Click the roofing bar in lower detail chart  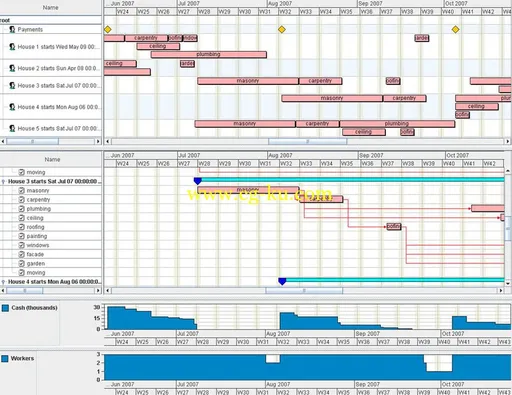pos(394,227)
